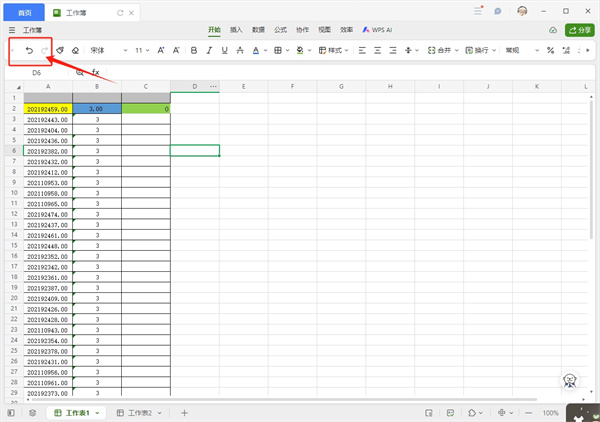The height and width of the screenshot is (422, 600).
Task: Click the magnifier icon in formula bar
Action: pos(80,72)
